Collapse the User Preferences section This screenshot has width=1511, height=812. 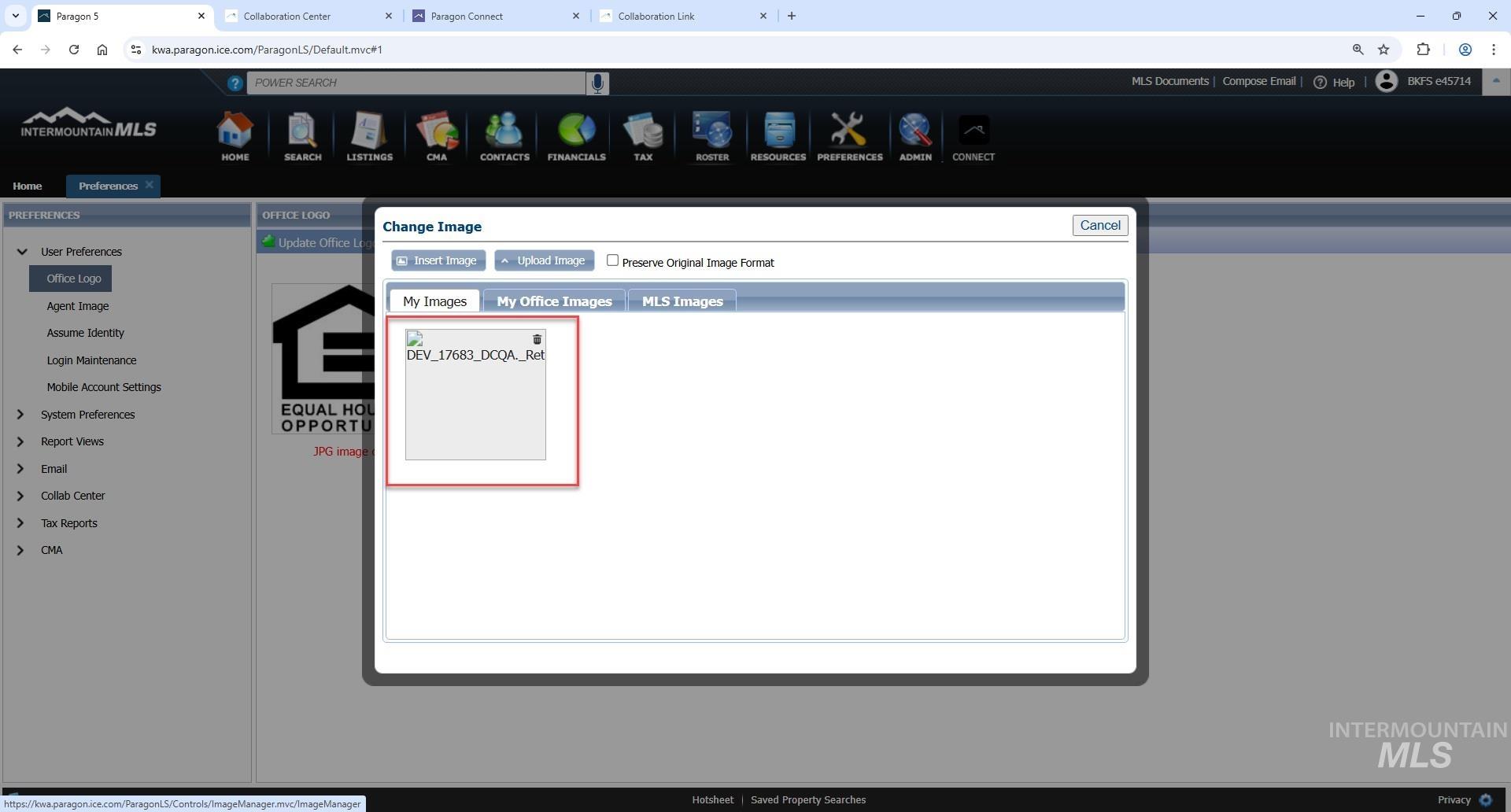[x=22, y=252]
